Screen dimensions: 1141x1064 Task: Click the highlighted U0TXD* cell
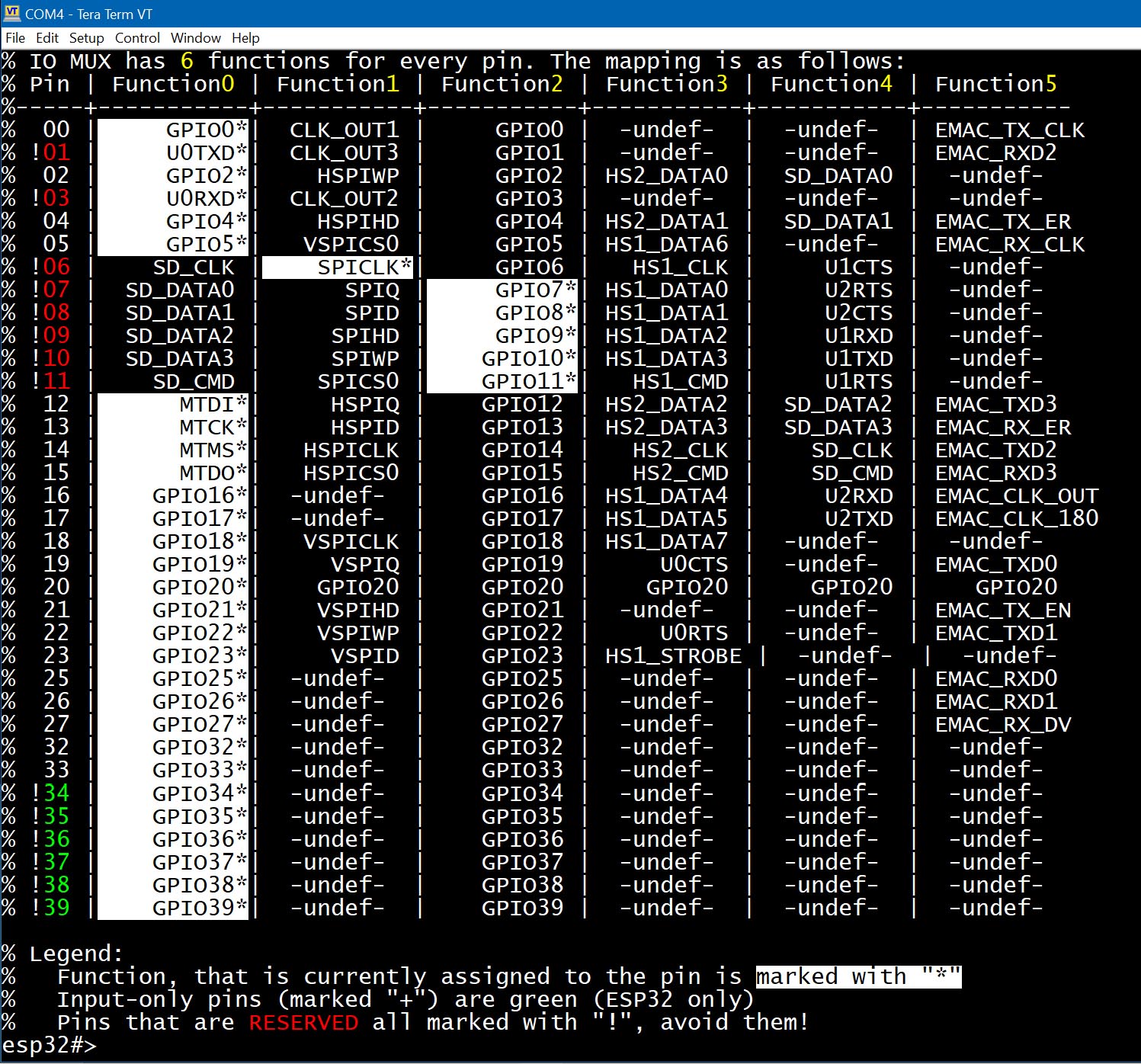click(x=173, y=153)
